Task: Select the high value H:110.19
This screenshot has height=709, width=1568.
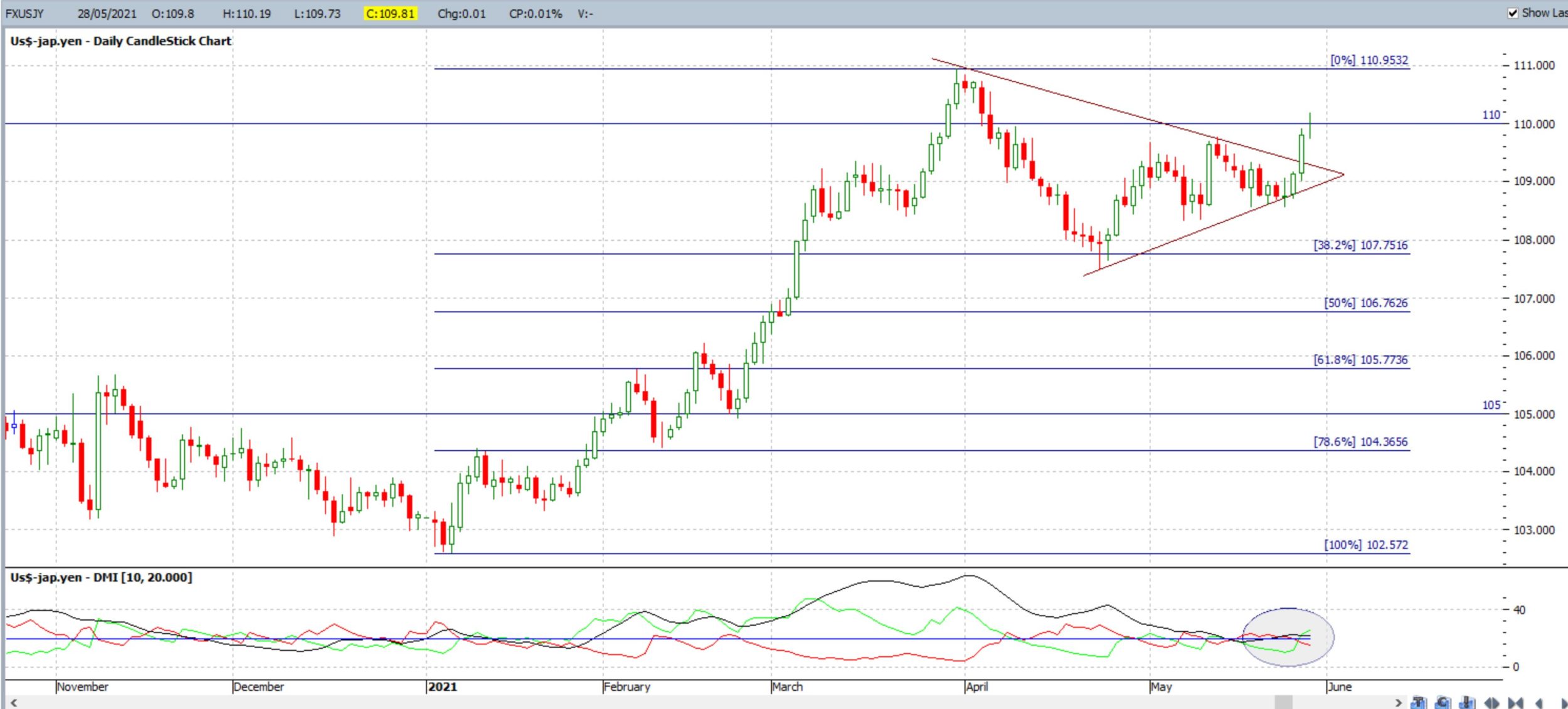Action: pyautogui.click(x=246, y=14)
